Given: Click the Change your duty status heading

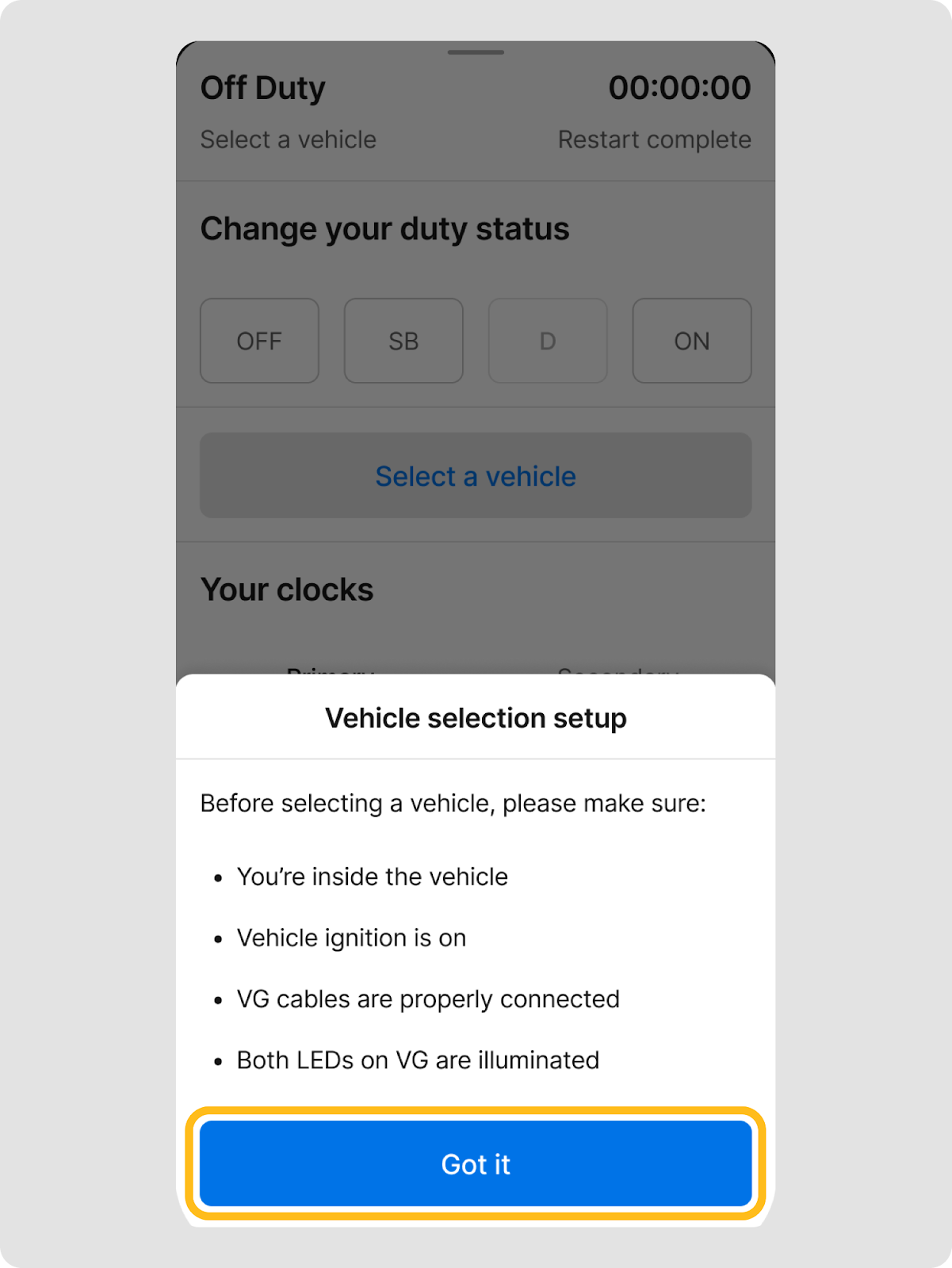Looking at the screenshot, I should click(x=384, y=229).
